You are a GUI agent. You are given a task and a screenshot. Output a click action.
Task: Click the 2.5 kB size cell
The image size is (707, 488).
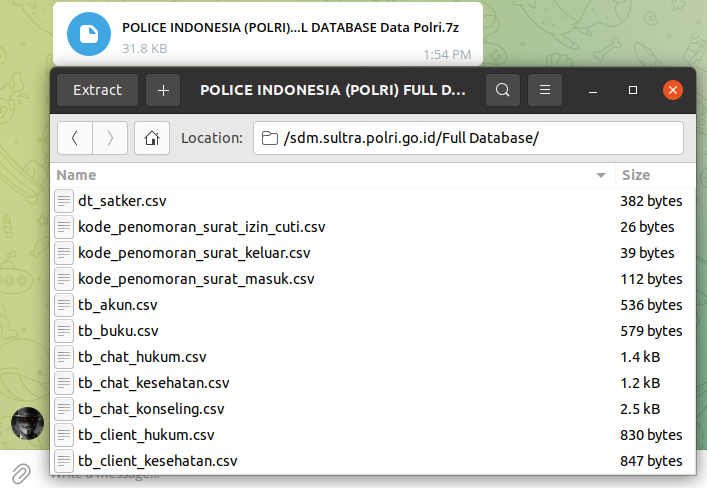tap(640, 409)
